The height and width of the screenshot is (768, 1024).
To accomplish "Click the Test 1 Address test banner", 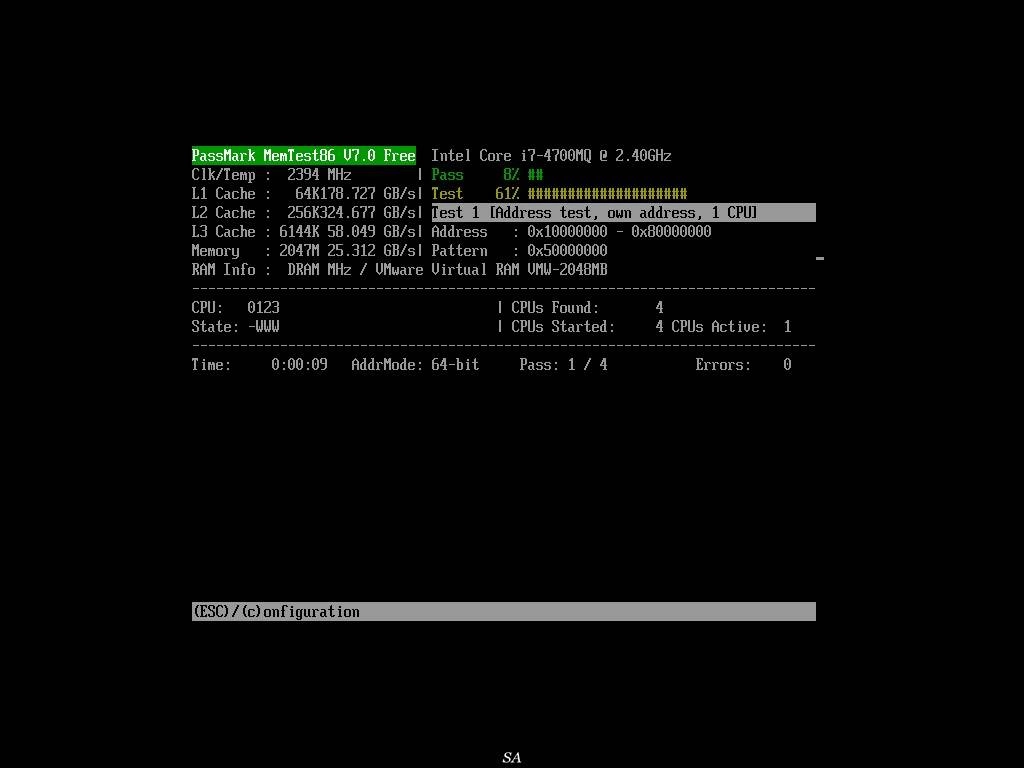I will click(624, 212).
